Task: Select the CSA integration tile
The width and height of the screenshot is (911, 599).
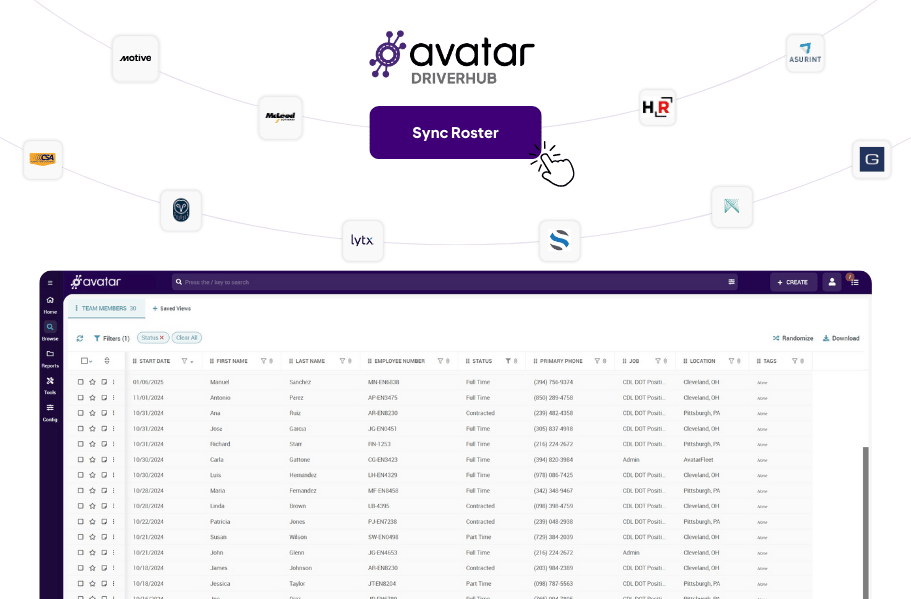Action: [42, 159]
